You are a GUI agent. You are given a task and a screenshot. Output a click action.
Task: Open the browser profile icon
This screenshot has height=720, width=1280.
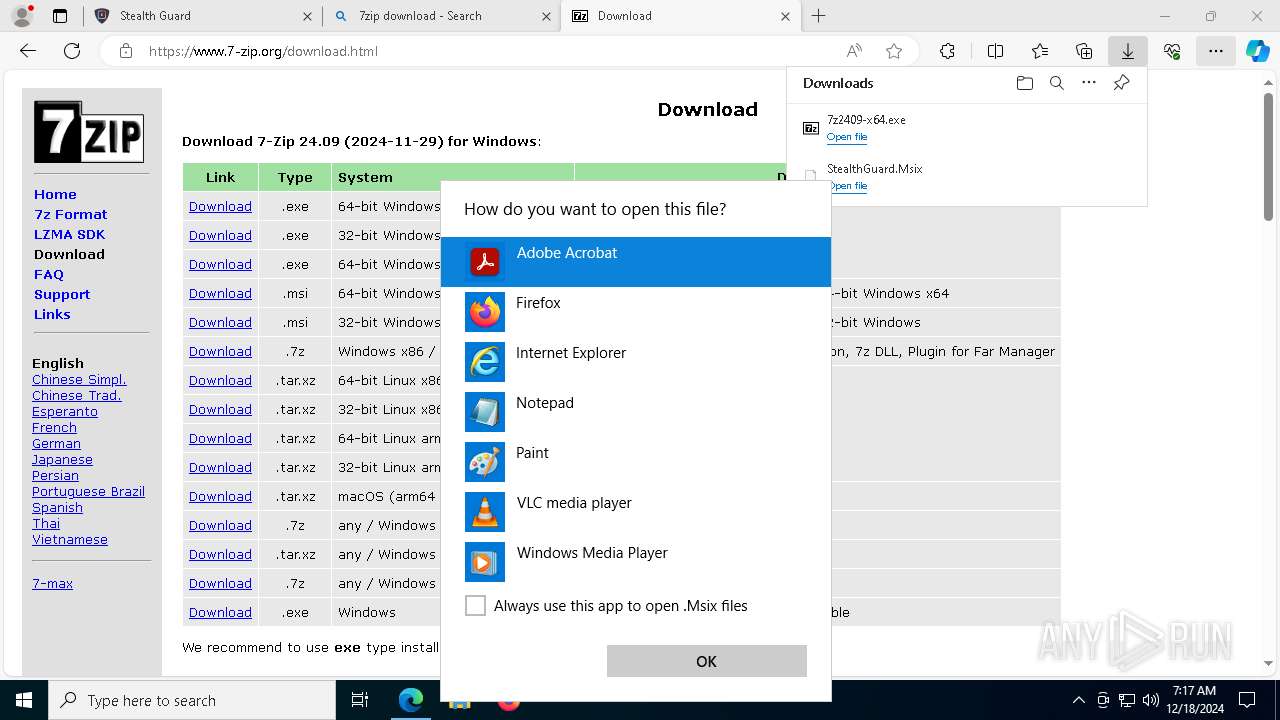pyautogui.click(x=22, y=16)
